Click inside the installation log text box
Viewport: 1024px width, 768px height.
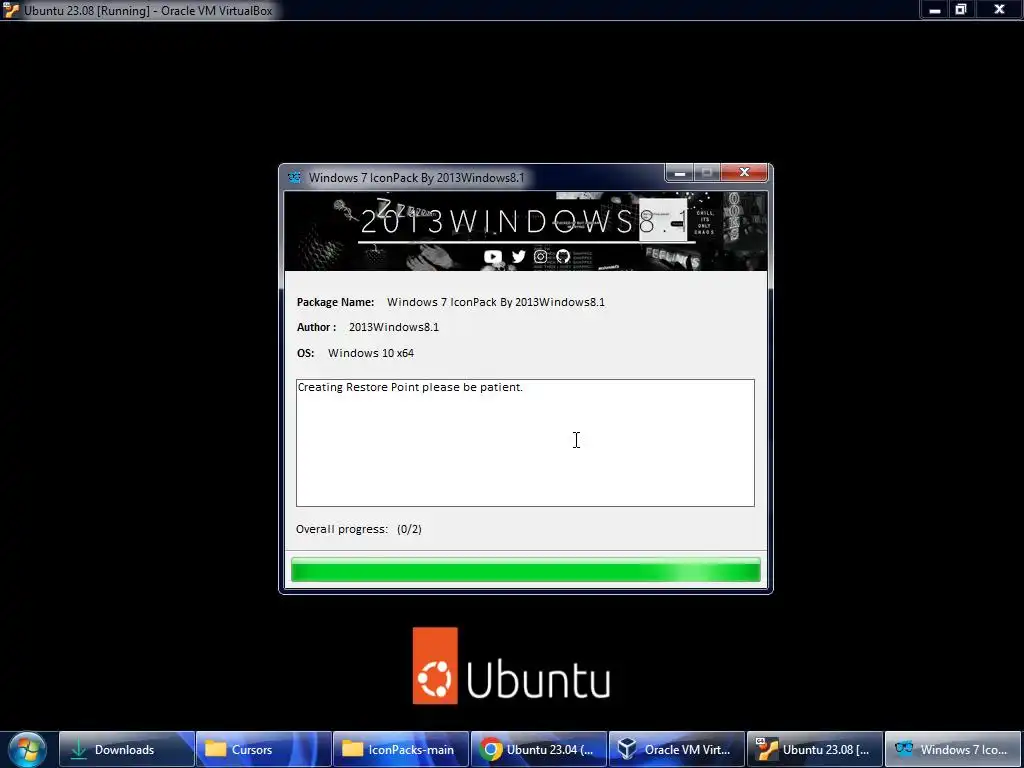pyautogui.click(x=525, y=443)
